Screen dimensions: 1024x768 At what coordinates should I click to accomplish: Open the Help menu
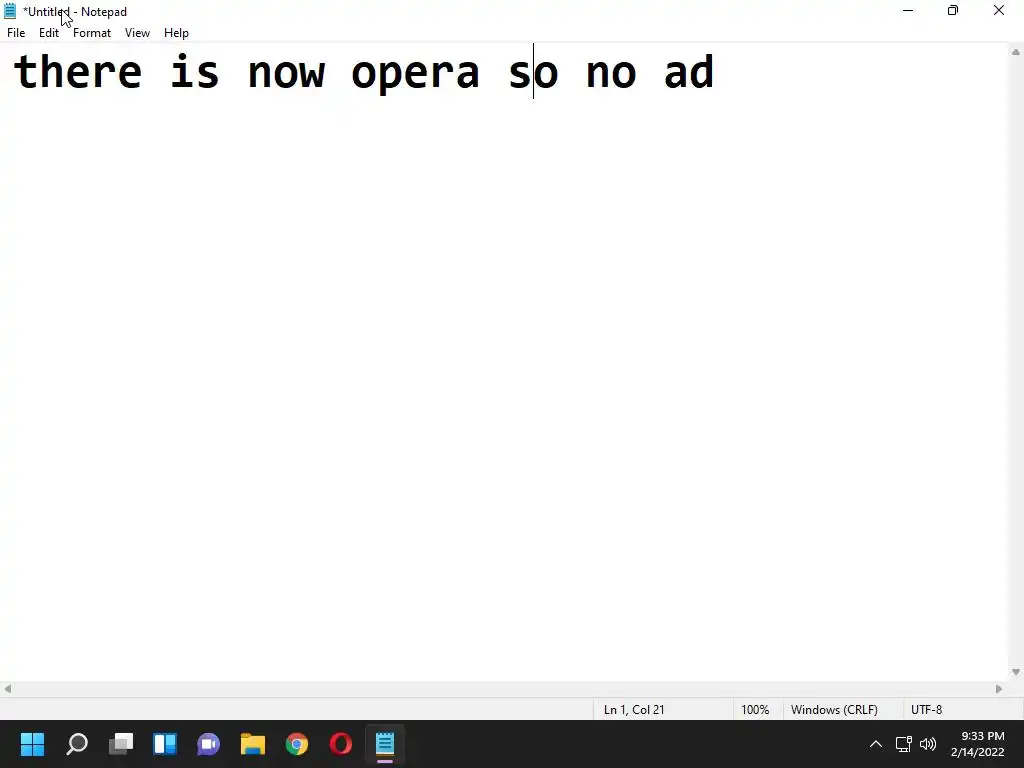[176, 33]
